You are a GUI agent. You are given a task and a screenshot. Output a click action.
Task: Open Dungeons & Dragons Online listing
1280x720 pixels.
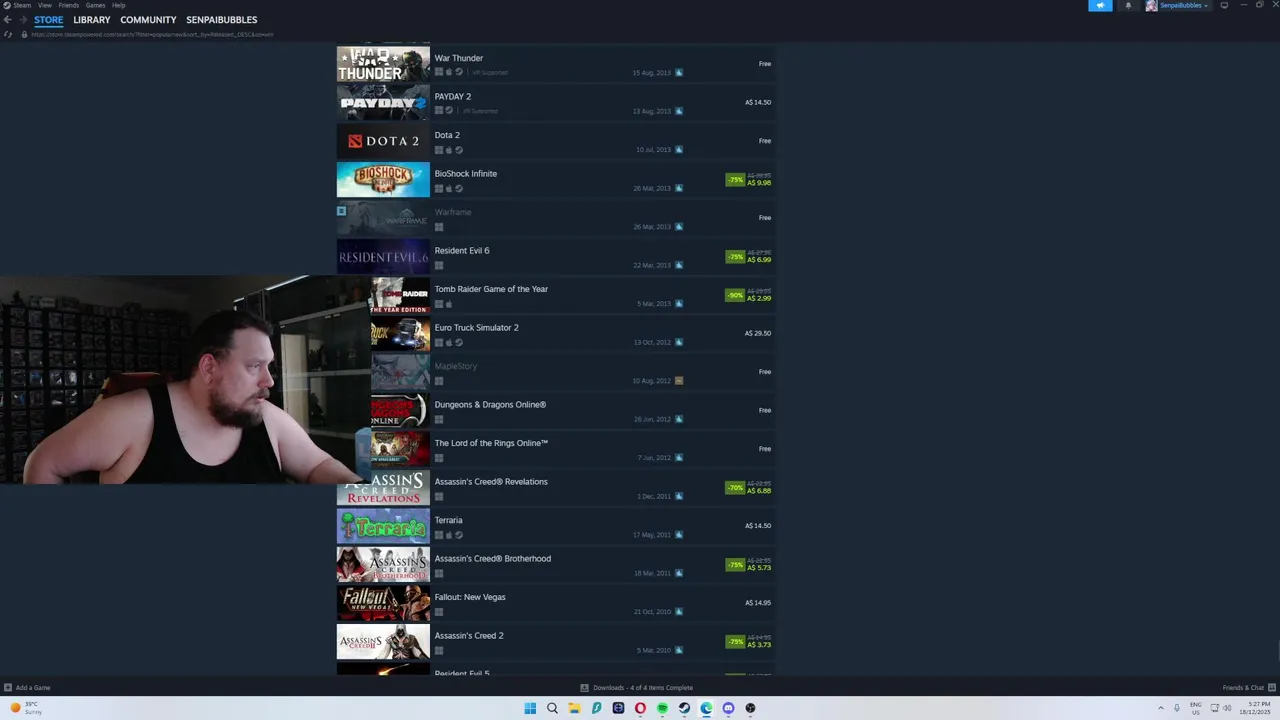[x=555, y=410]
